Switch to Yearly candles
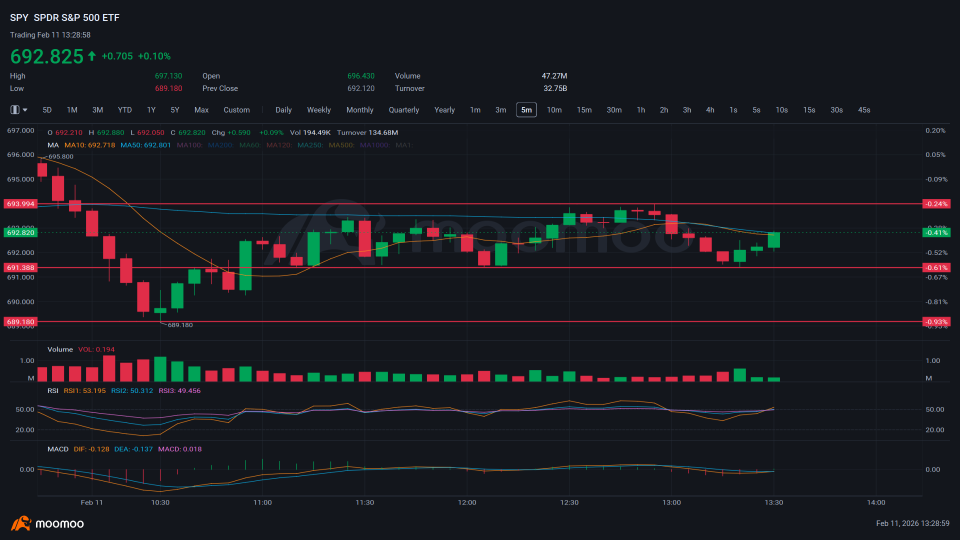 444,110
